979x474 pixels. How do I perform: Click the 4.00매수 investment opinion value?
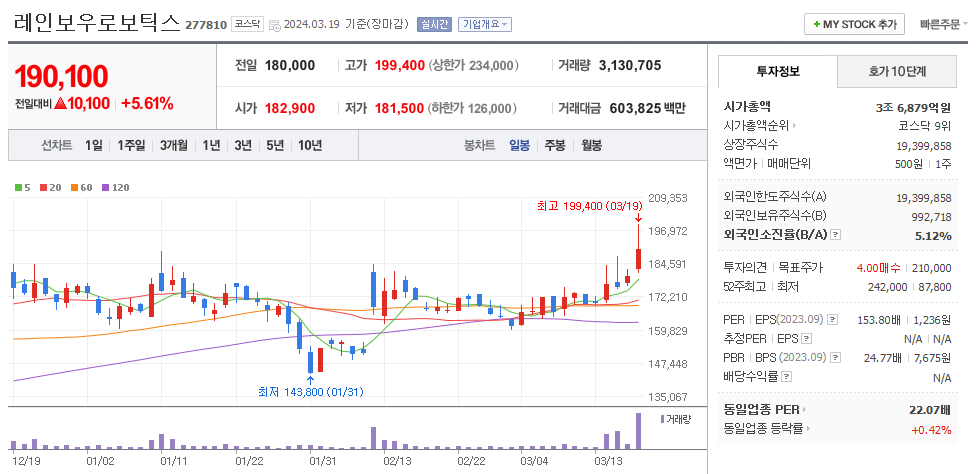click(x=878, y=268)
